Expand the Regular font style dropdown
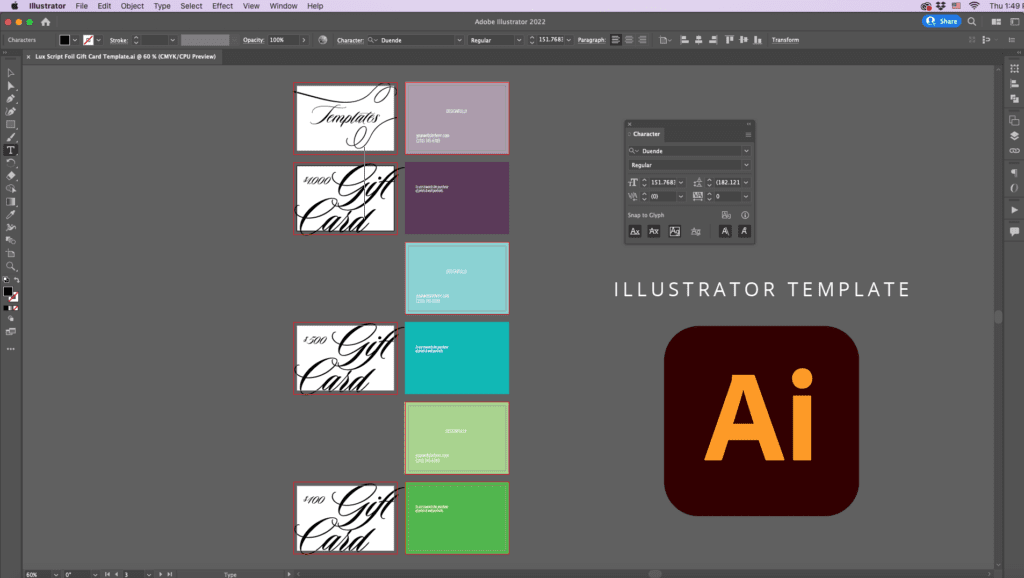 point(747,165)
